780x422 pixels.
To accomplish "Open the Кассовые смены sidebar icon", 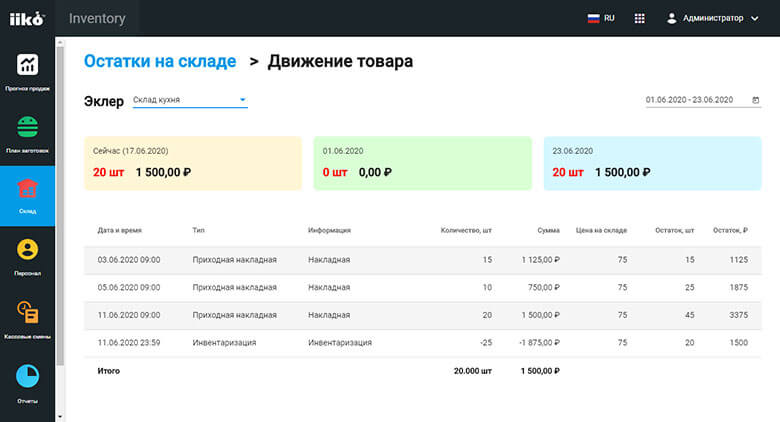I will pos(28,314).
